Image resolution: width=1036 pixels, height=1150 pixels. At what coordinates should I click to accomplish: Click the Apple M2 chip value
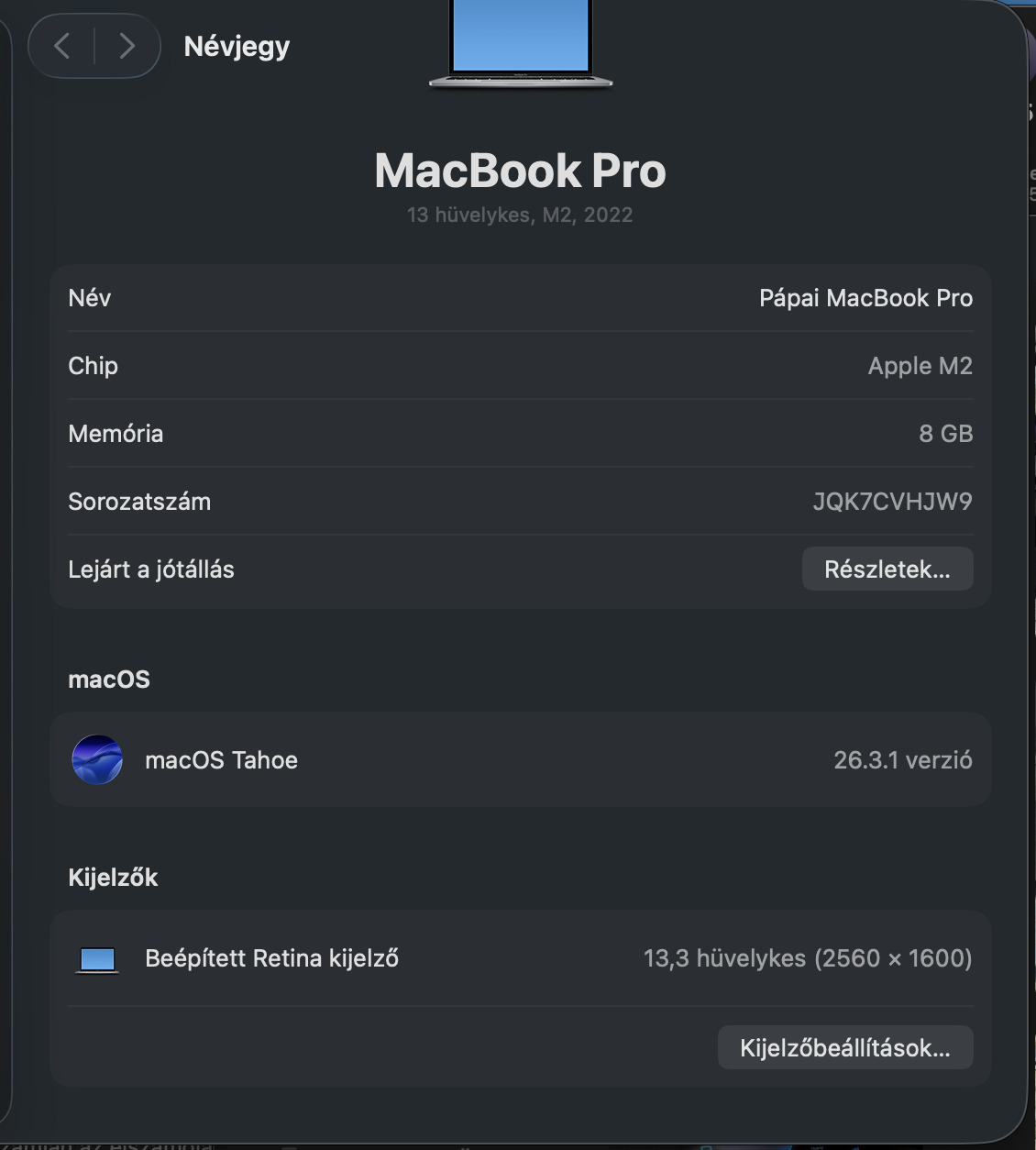tap(920, 366)
